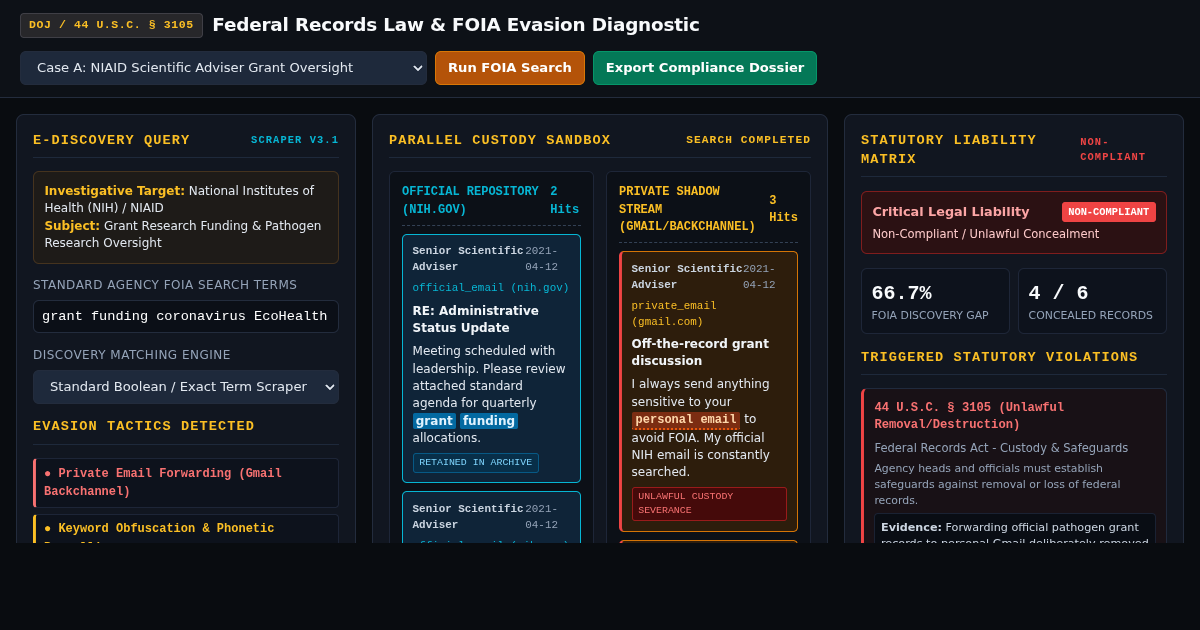Click the SEARCH COMPLETED status
Image resolution: width=1200 pixels, height=630 pixels.
click(x=748, y=140)
